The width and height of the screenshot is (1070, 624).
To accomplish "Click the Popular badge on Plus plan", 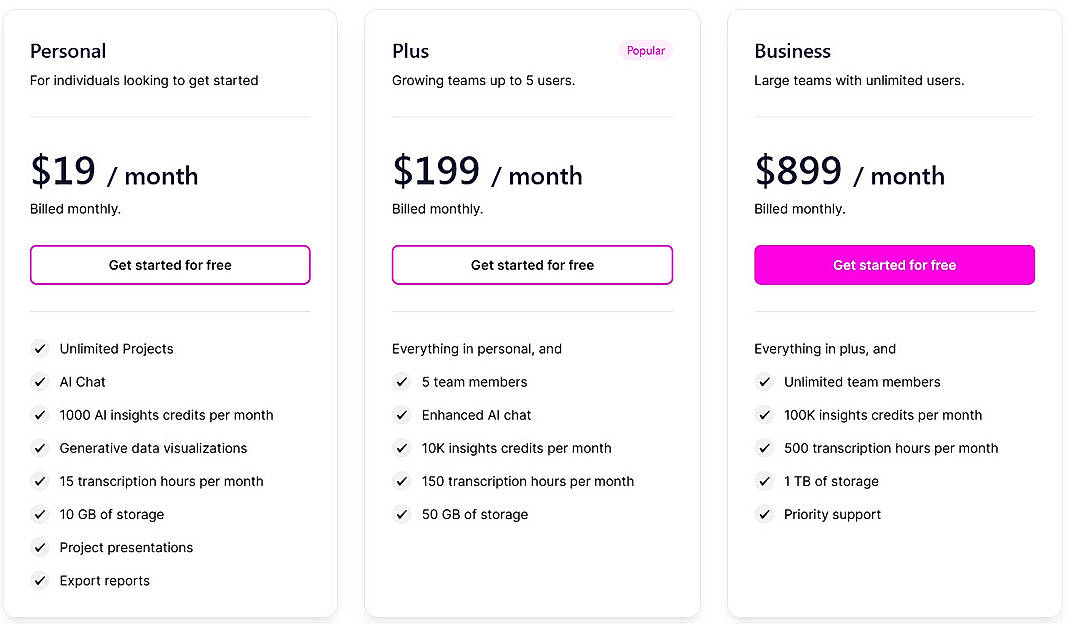I will (x=646, y=51).
